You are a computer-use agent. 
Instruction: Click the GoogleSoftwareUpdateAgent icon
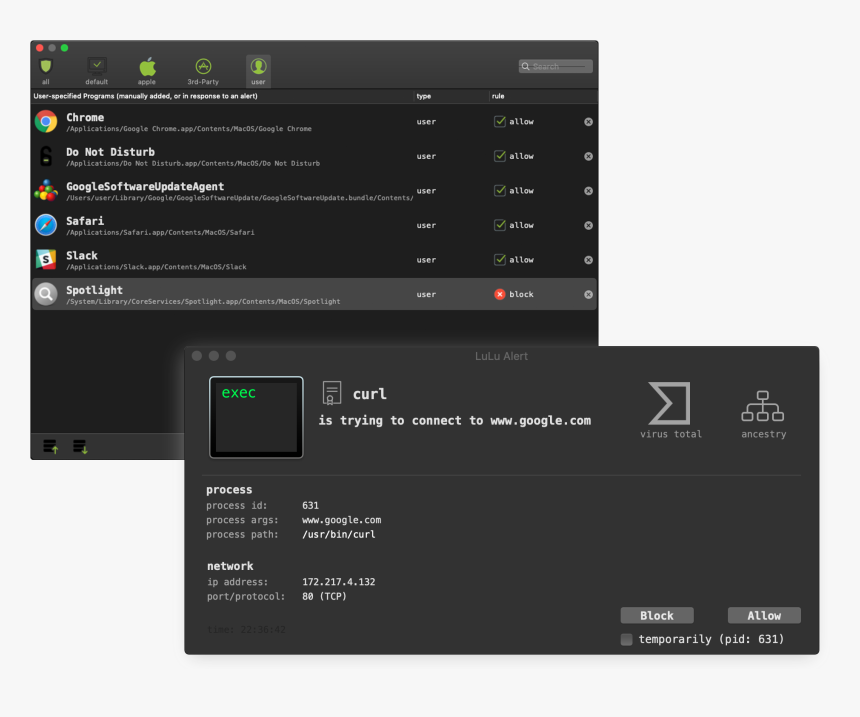pyautogui.click(x=46, y=190)
